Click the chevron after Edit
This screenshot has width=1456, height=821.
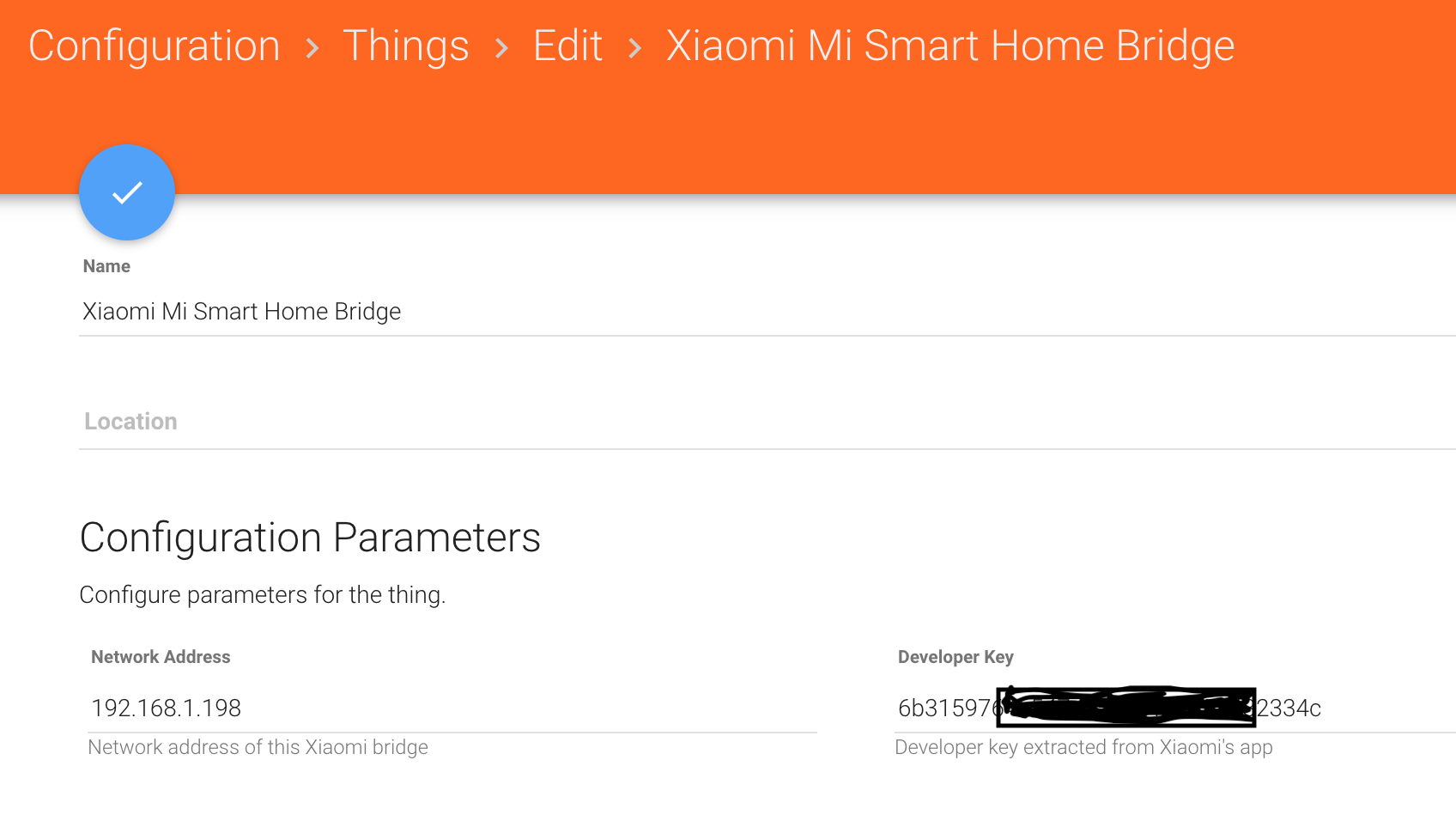click(635, 48)
